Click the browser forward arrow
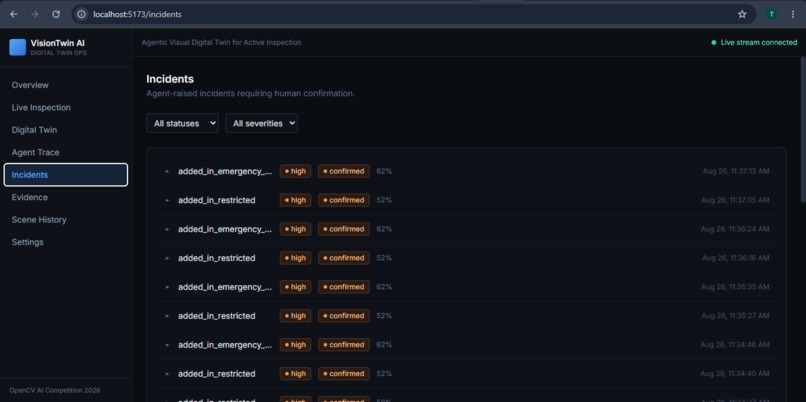The height and width of the screenshot is (402, 806). click(x=35, y=14)
